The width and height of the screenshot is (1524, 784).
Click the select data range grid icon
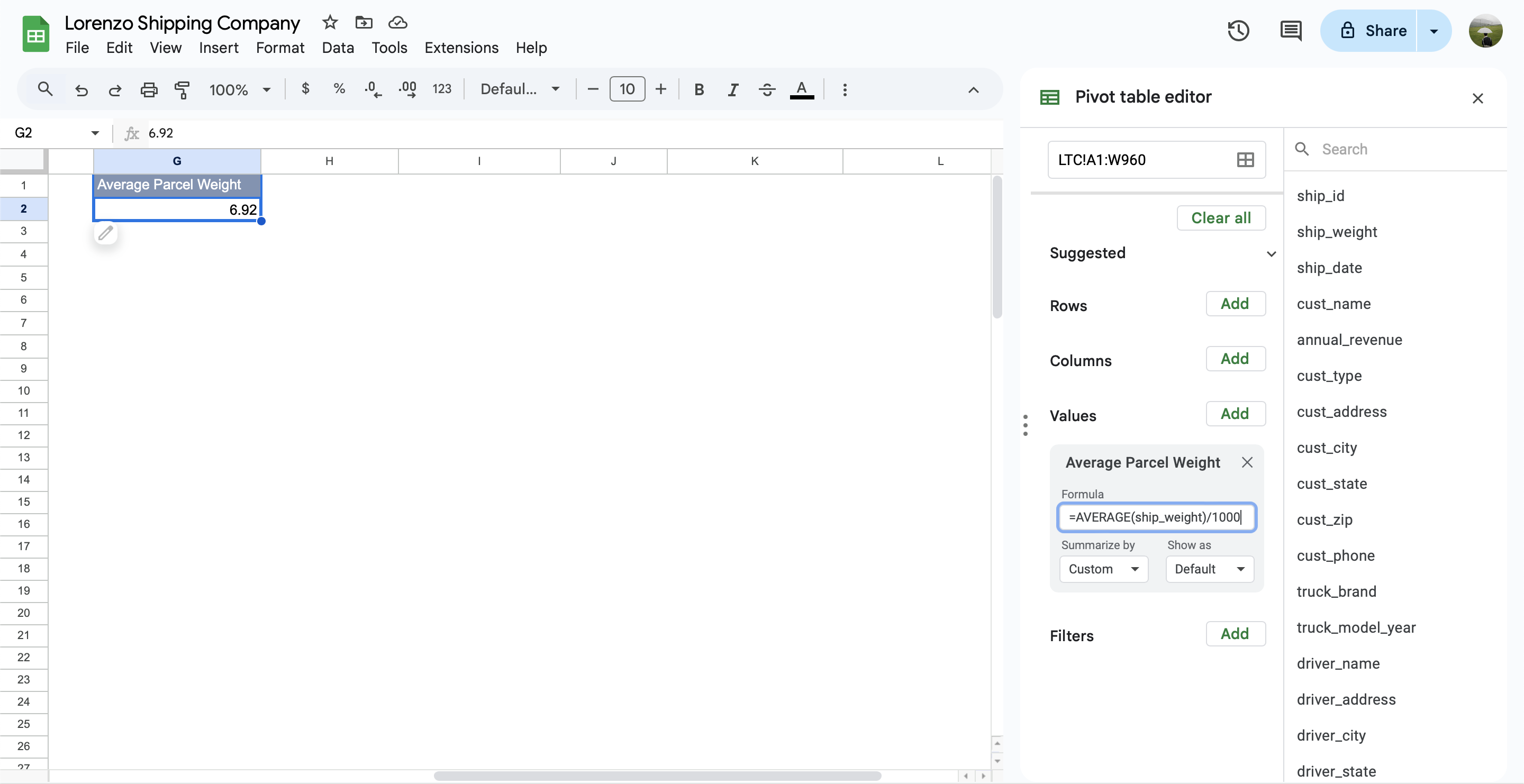tap(1245, 160)
